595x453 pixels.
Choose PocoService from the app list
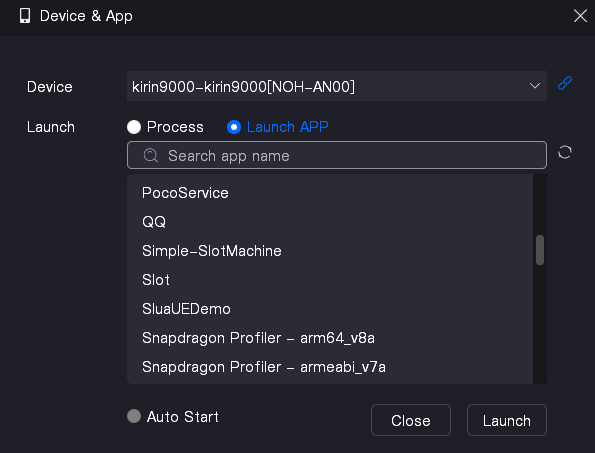[x=330, y=193]
